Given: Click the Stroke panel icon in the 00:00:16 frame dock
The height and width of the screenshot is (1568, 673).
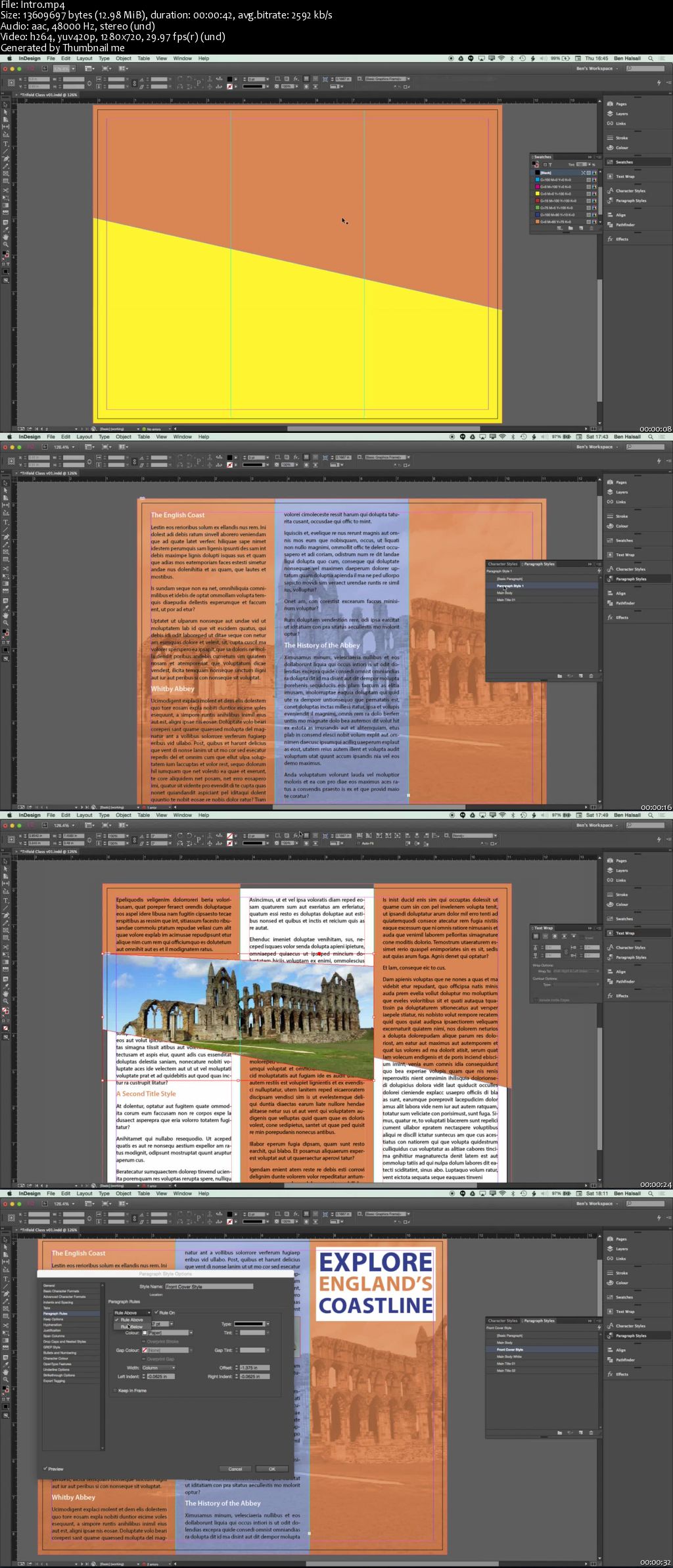Looking at the screenshot, I should [x=611, y=516].
